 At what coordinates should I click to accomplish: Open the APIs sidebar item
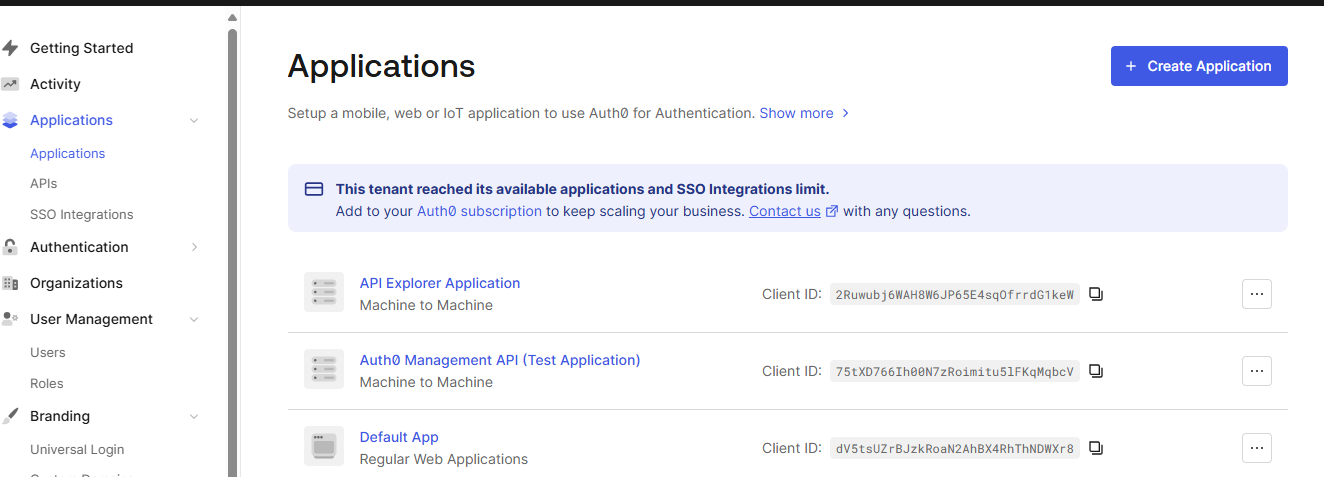pos(44,184)
